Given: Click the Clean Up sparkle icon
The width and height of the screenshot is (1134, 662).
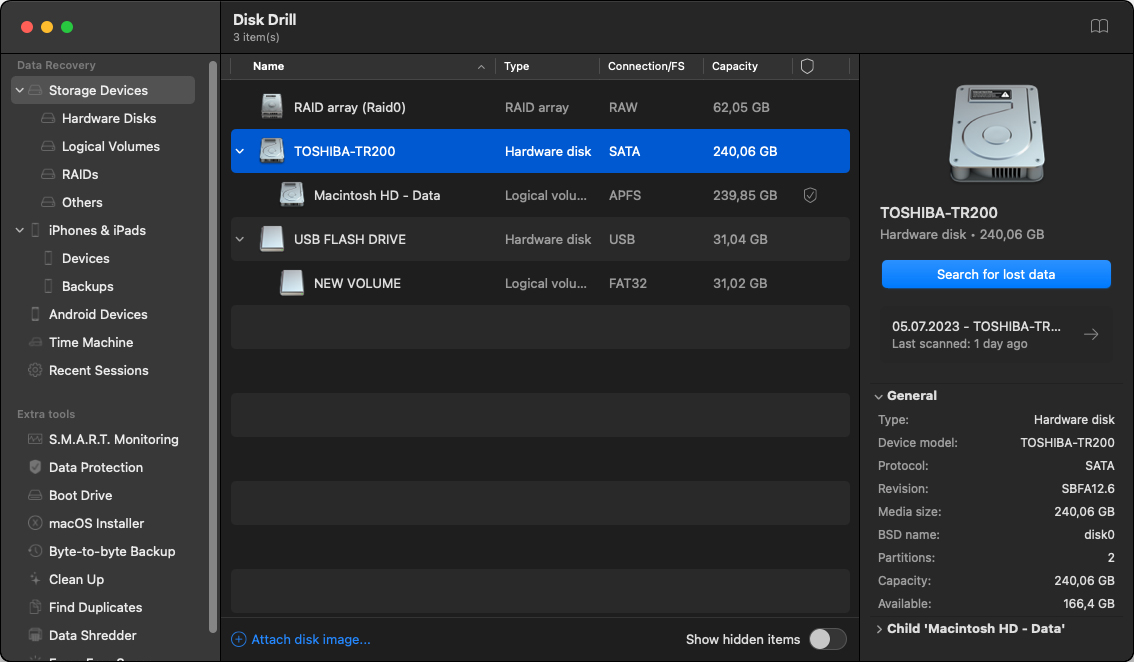Looking at the screenshot, I should 35,580.
